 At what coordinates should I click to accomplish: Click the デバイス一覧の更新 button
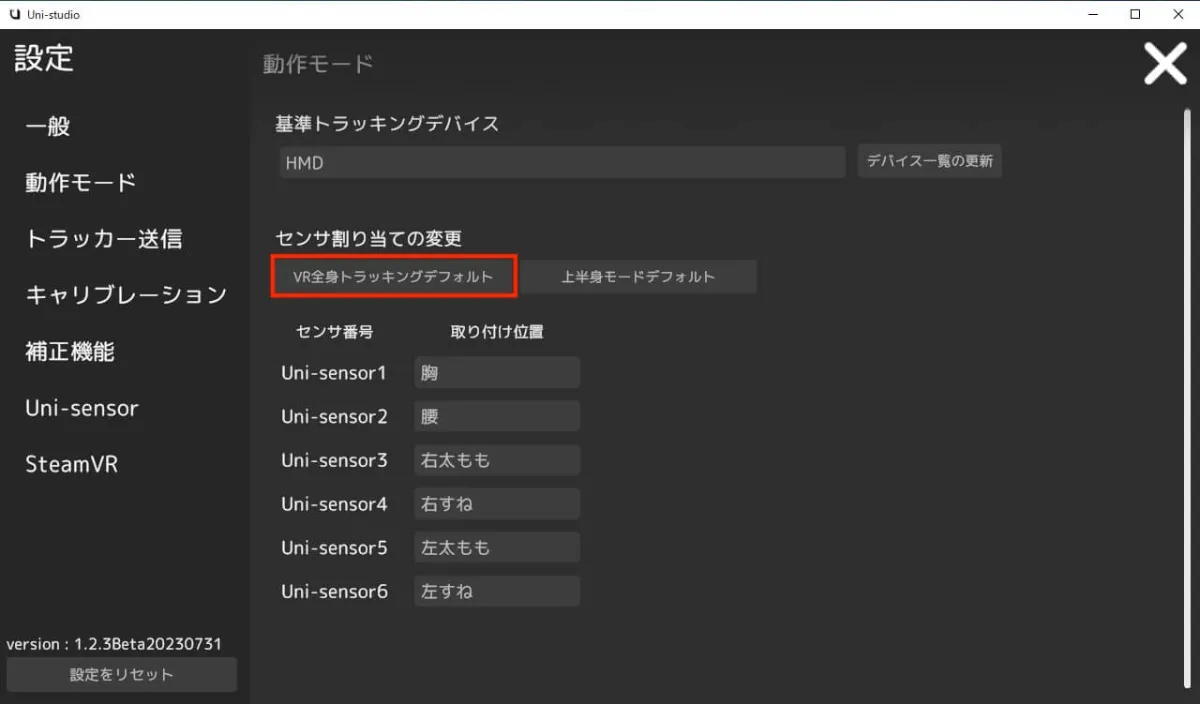click(930, 161)
